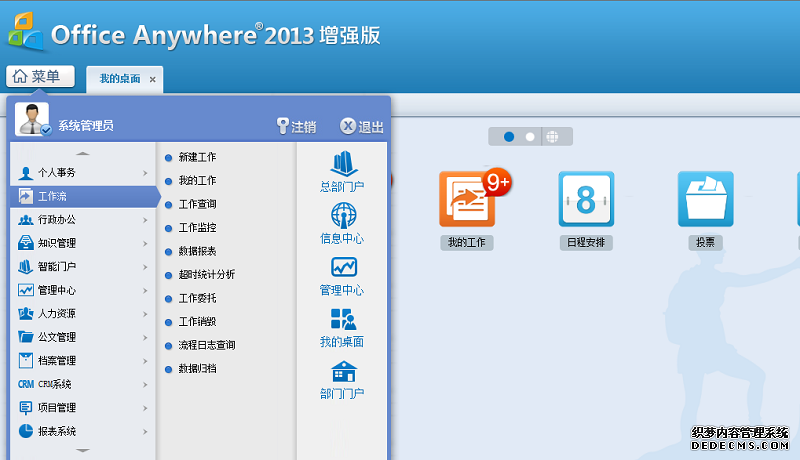Expand the CRM系统 submenu arrow
Screen dimensions: 800x460
[x=145, y=384]
